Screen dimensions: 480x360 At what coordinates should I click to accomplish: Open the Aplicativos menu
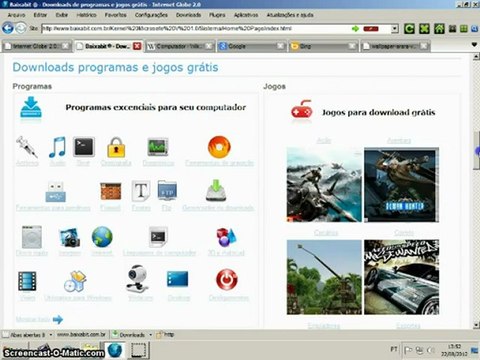(246, 15)
